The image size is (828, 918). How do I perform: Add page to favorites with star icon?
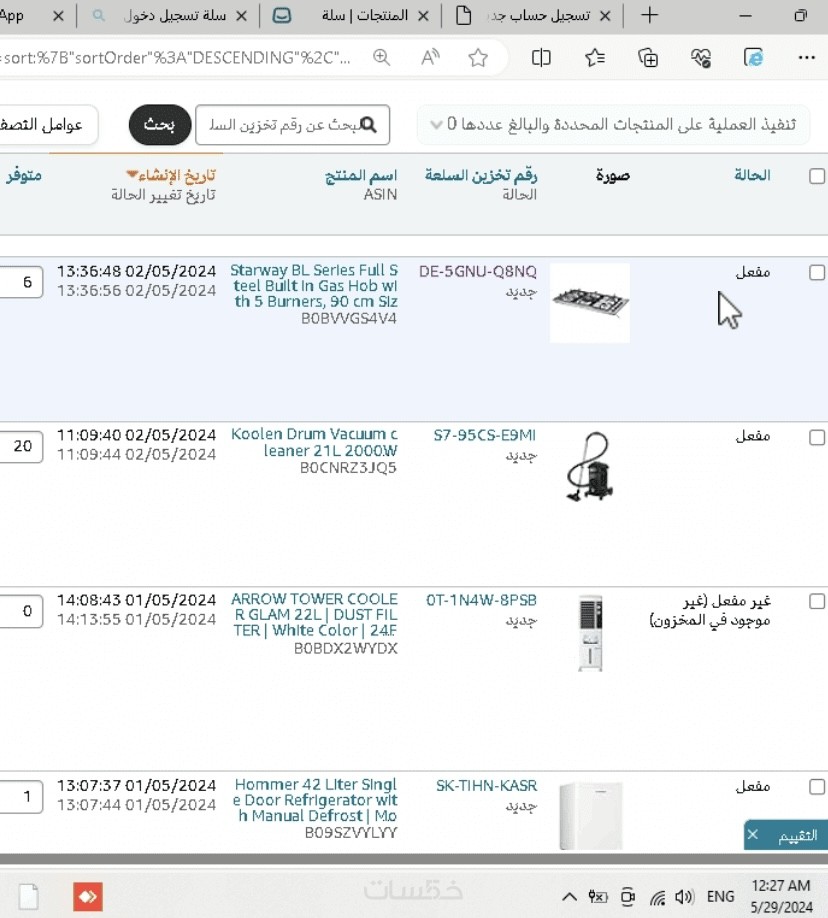click(478, 57)
